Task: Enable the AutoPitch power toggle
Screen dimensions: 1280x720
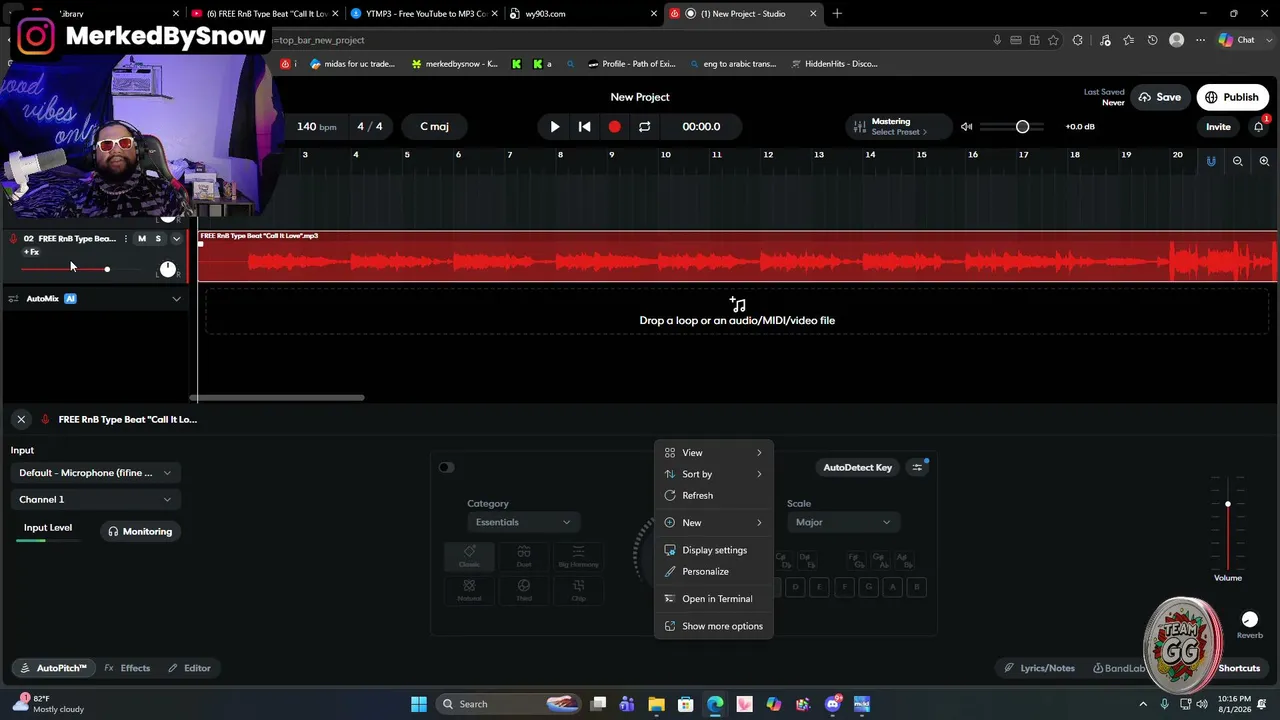Action: click(446, 467)
